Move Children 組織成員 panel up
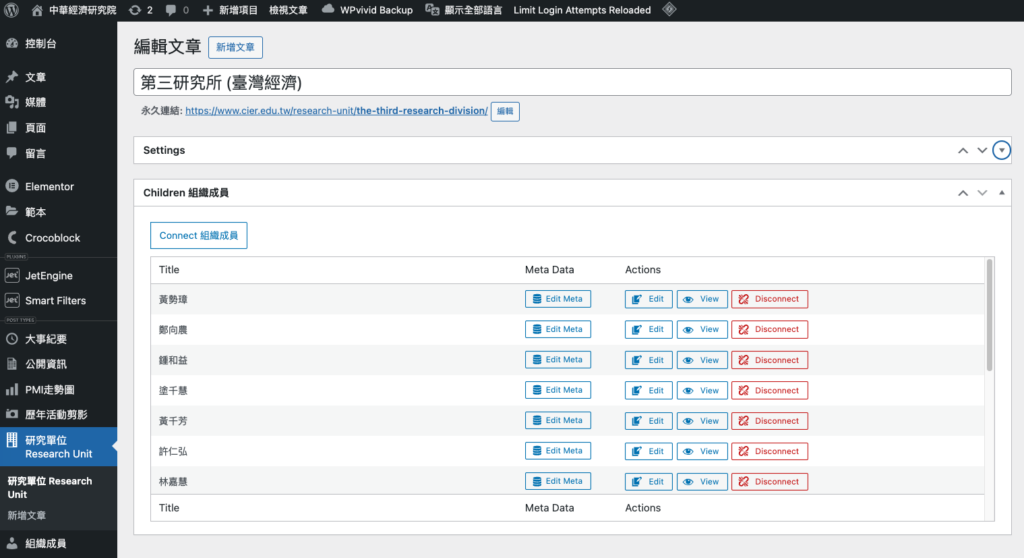 [963, 192]
